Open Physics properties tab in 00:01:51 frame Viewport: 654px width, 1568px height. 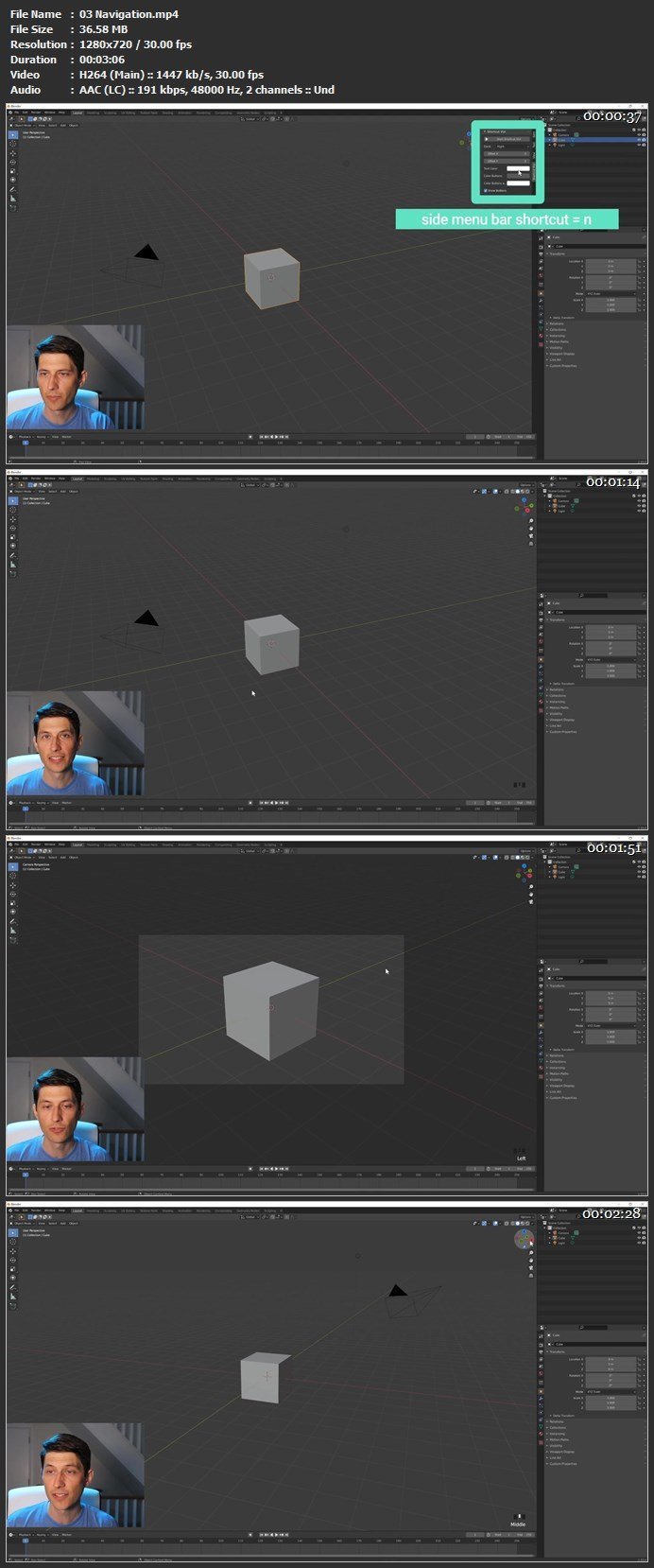click(541, 1046)
